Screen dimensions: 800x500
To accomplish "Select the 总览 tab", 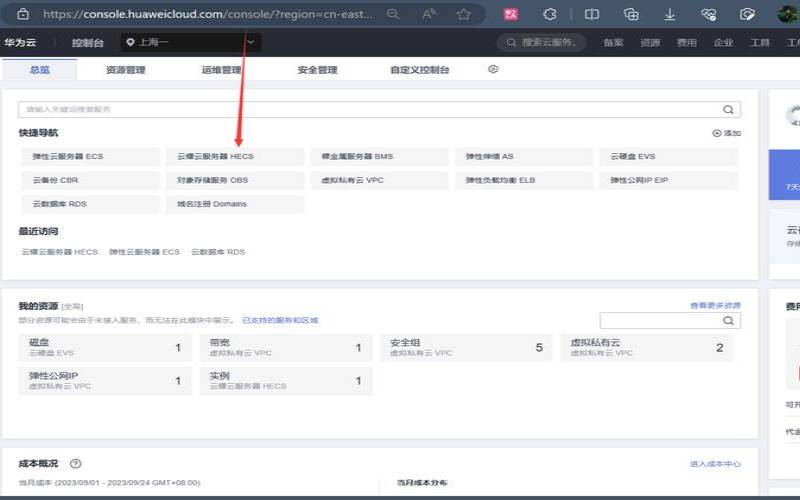I will [x=40, y=70].
